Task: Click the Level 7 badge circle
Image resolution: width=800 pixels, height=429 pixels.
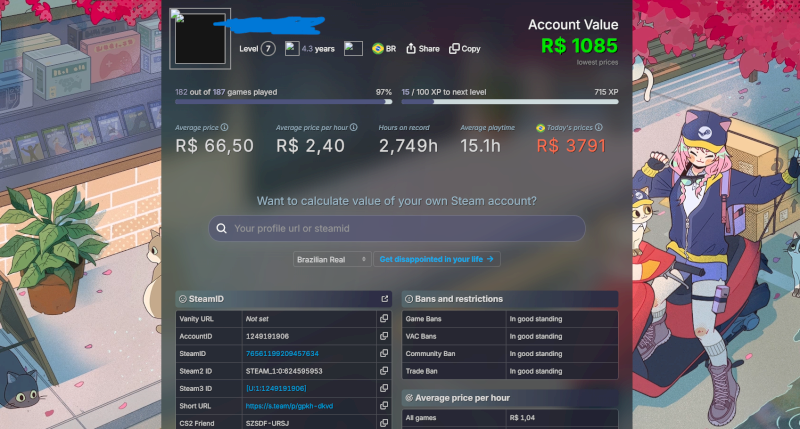Action: pyautogui.click(x=268, y=48)
